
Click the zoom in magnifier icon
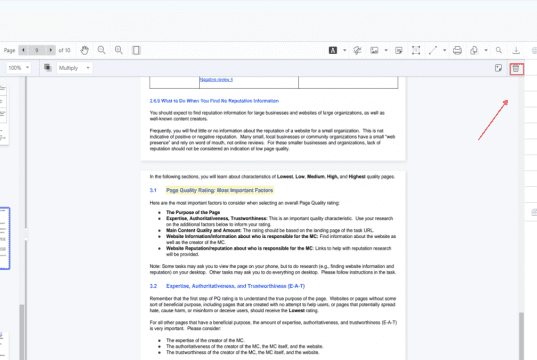pyautogui.click(x=119, y=50)
